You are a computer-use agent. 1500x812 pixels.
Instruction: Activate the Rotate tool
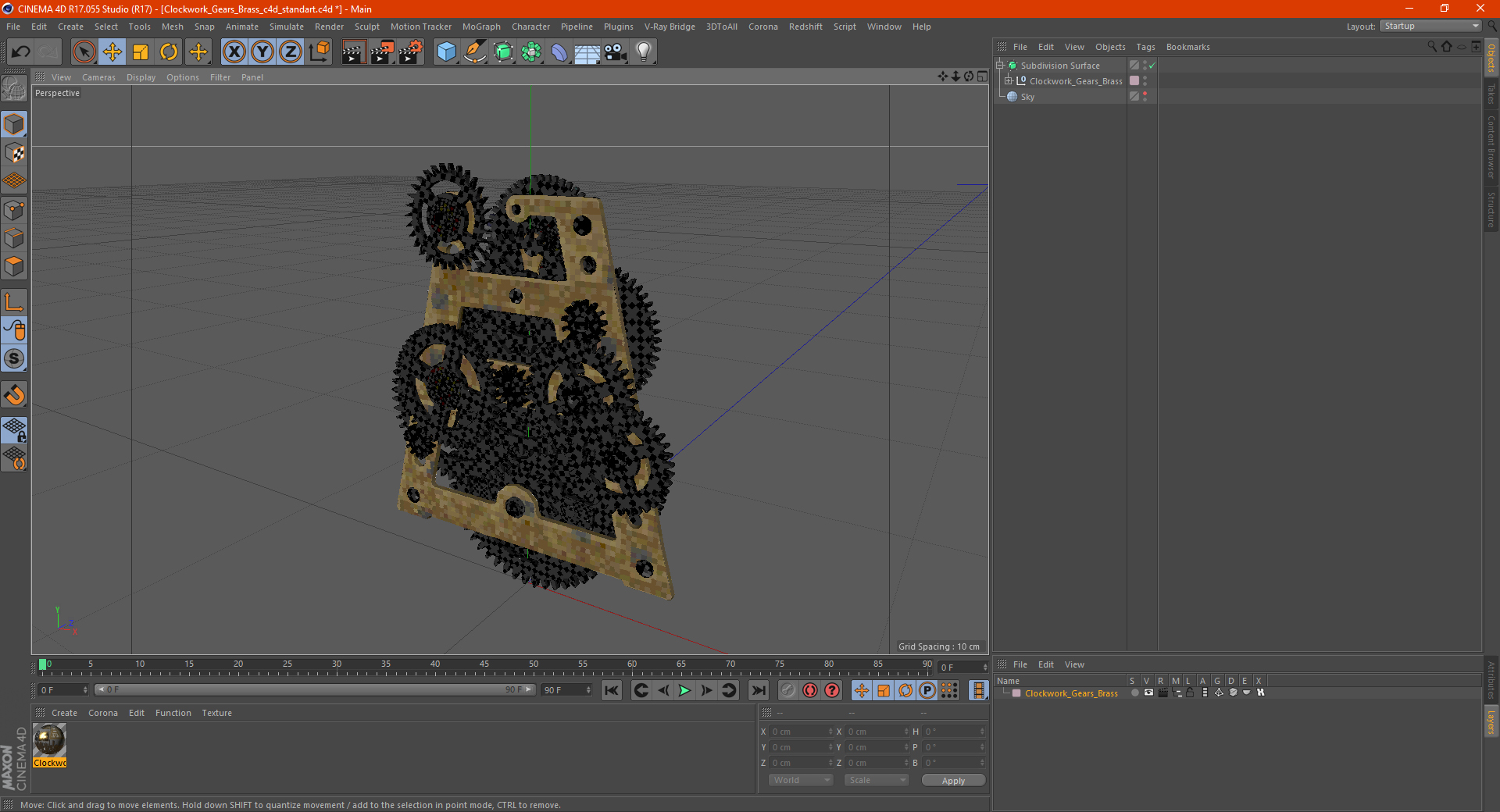(169, 52)
